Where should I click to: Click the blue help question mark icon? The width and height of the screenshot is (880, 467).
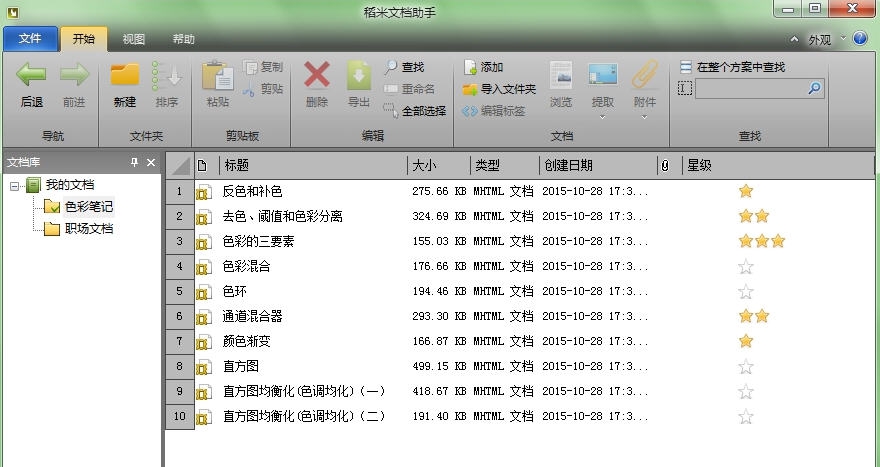(860, 38)
